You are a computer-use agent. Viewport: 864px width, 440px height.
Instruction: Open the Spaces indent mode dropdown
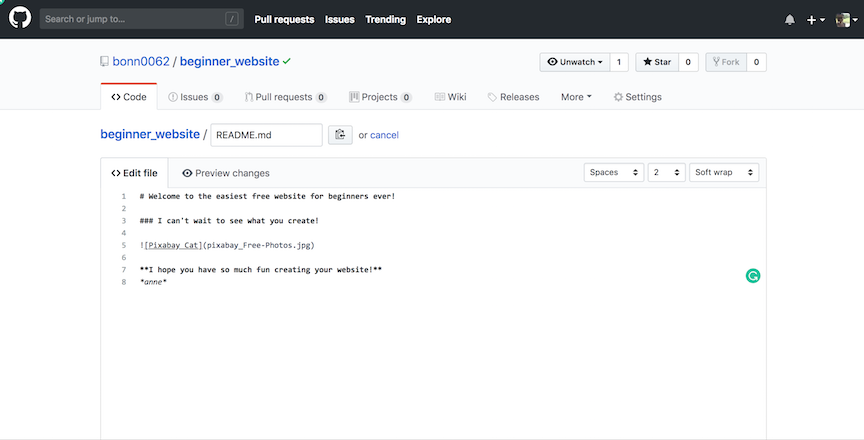pos(613,173)
